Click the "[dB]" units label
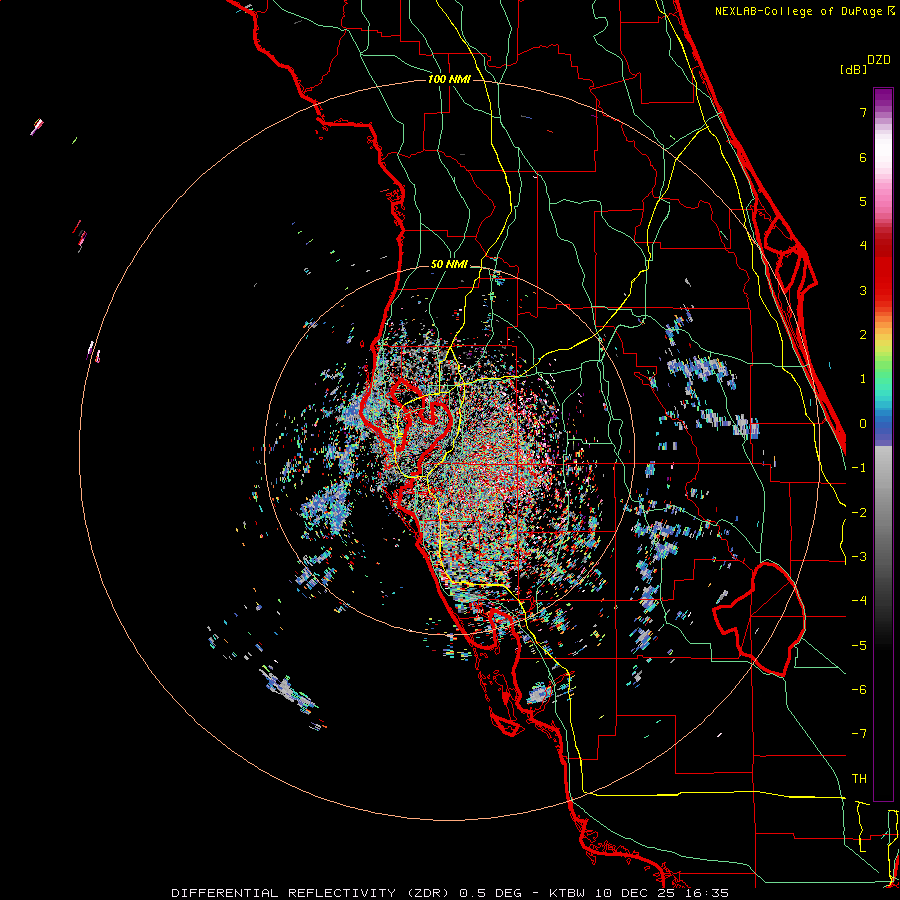Screen dimensions: 900x900 tap(854, 69)
